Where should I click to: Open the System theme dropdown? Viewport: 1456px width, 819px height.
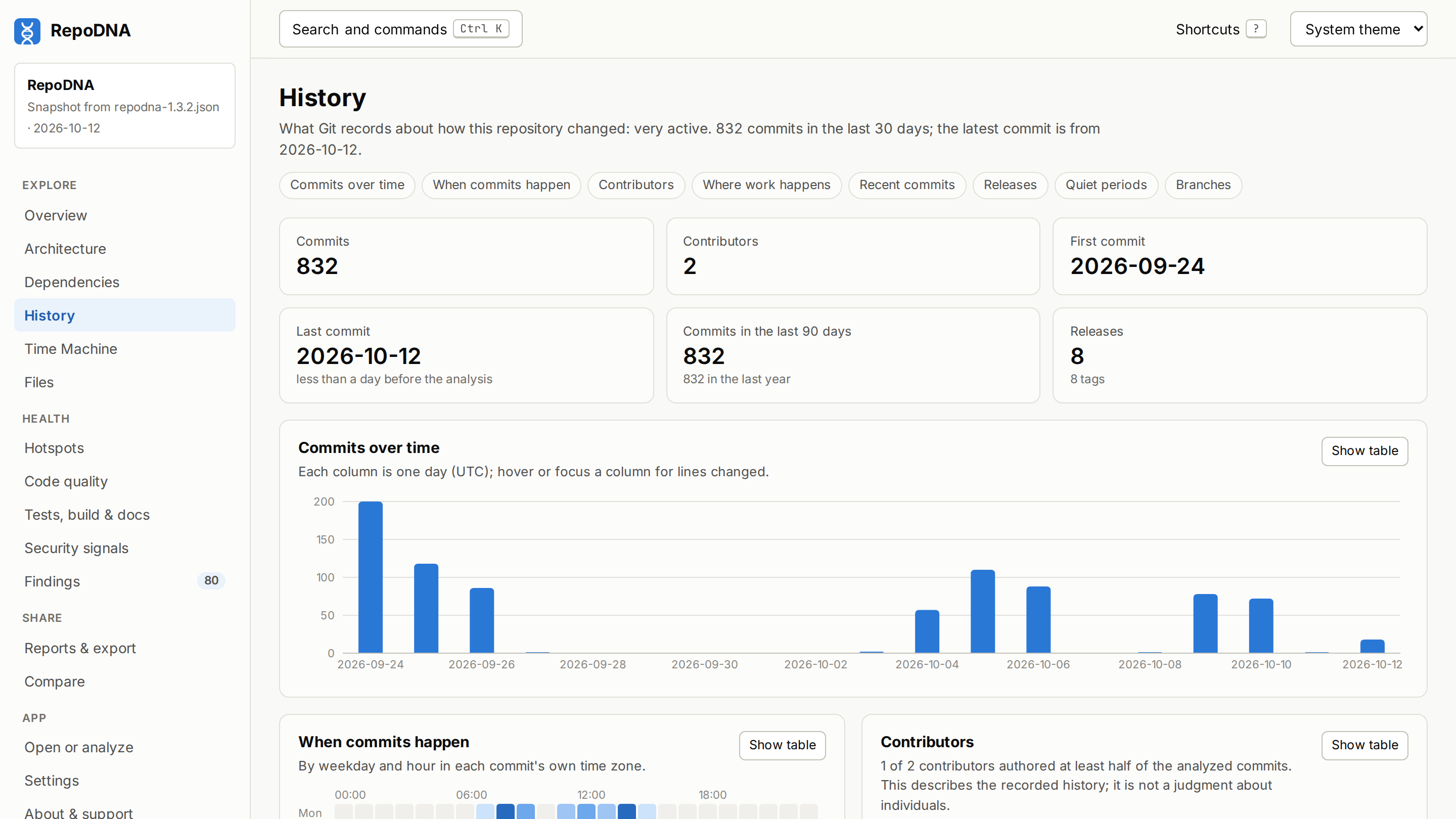point(1358,29)
